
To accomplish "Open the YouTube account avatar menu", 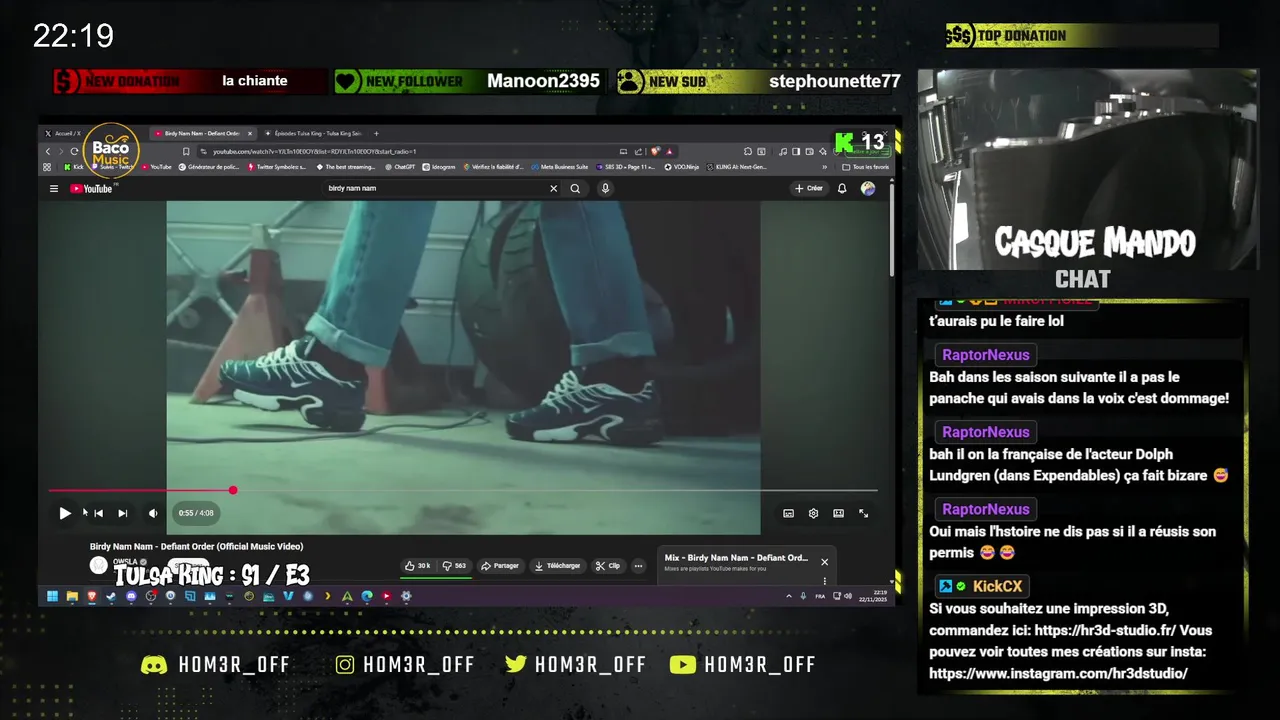I will point(868,188).
